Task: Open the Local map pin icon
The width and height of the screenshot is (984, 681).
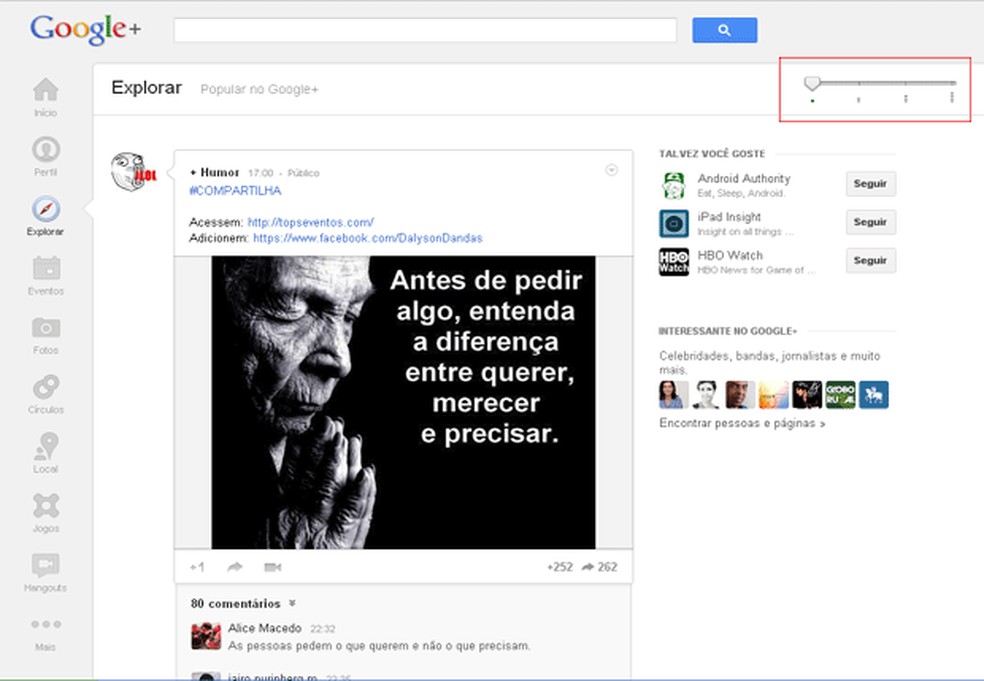Action: coord(46,446)
